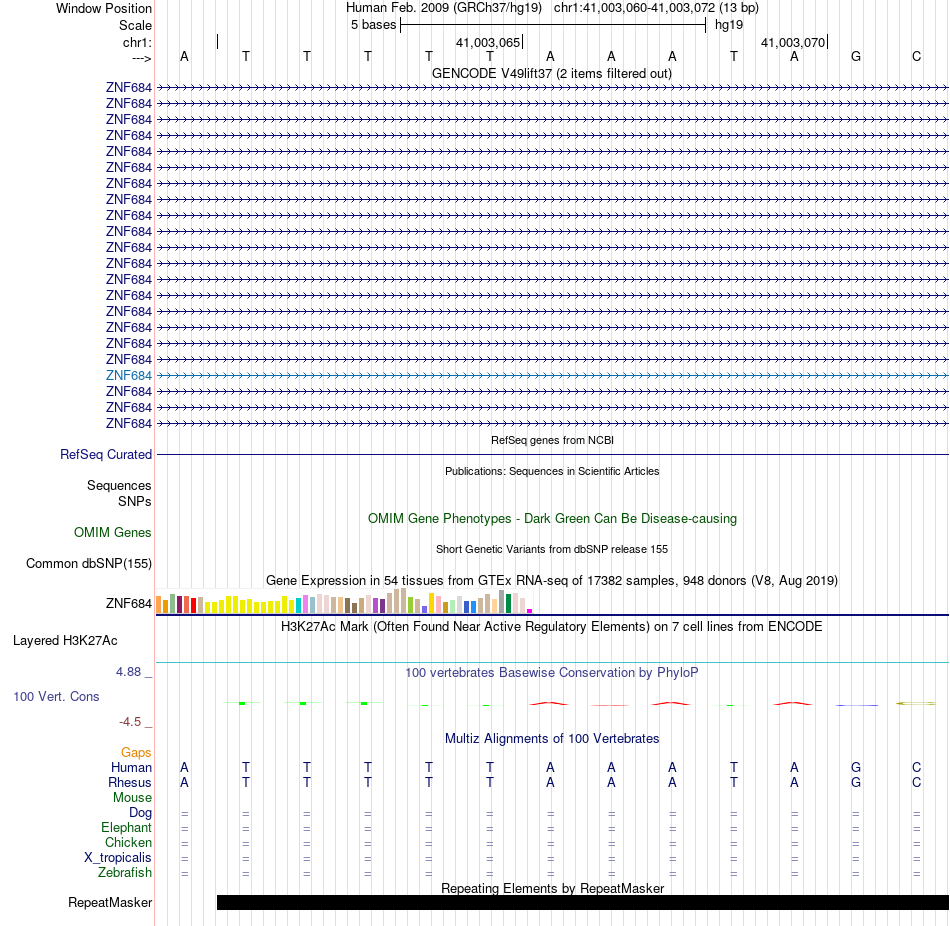Select the Zebrafish alignment row label
The image size is (950, 926).
pos(125,873)
